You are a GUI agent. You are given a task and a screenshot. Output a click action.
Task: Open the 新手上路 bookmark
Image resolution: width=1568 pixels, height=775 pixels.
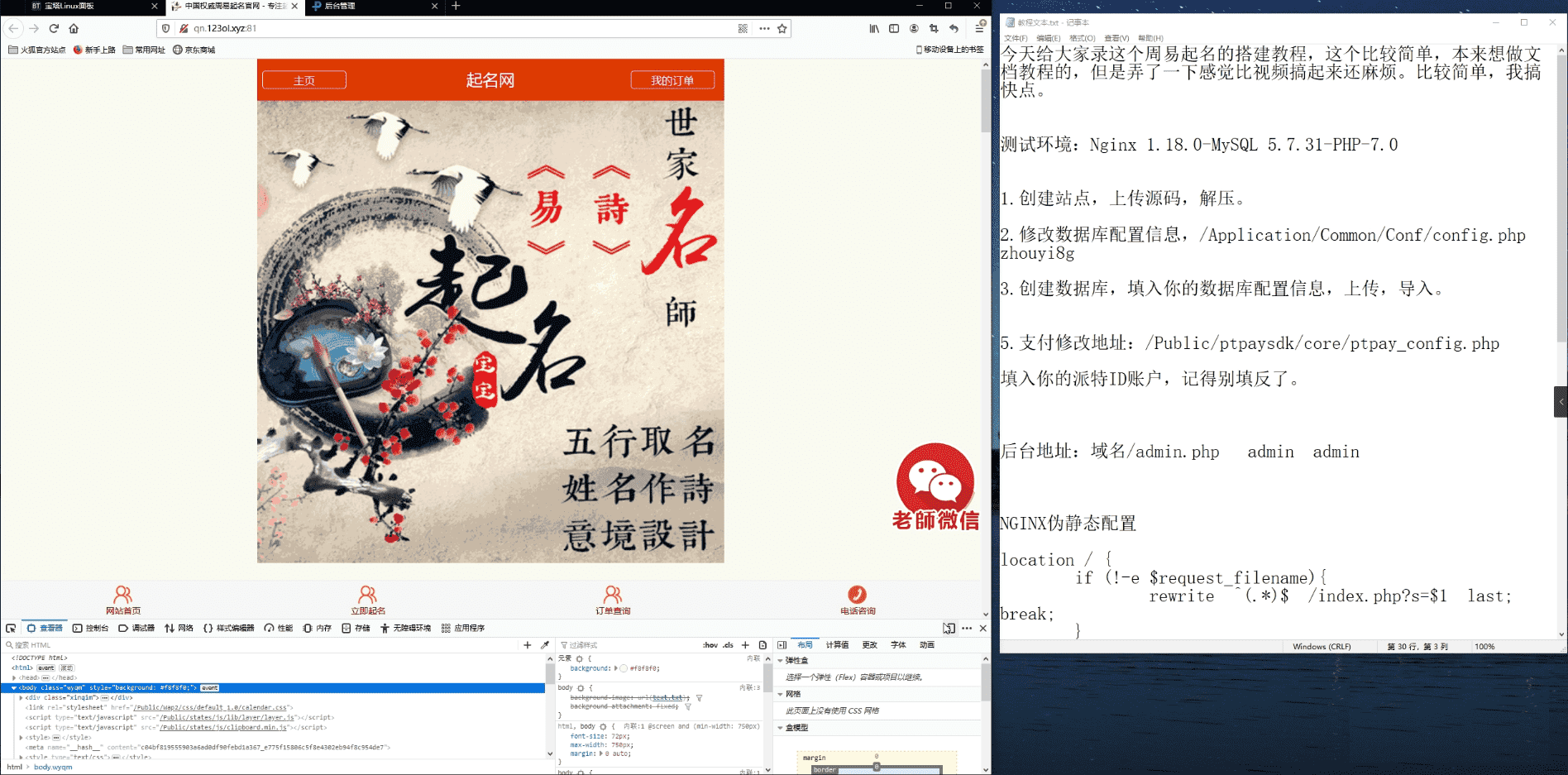94,50
